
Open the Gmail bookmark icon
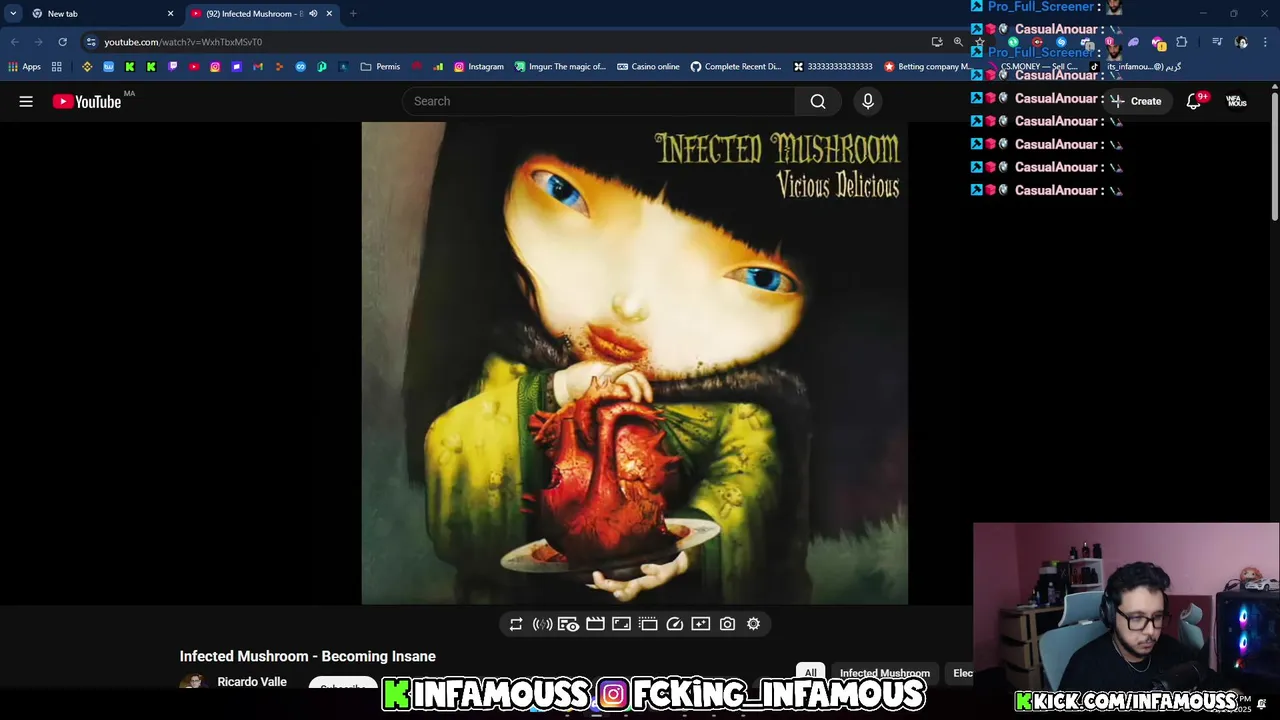pyautogui.click(x=258, y=67)
